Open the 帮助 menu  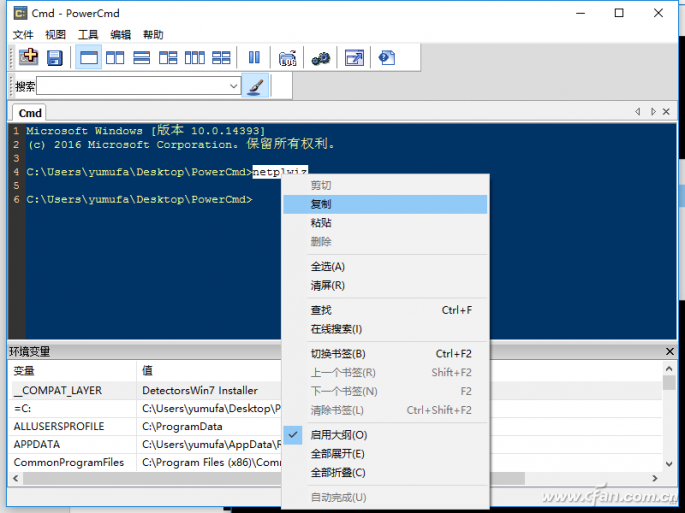tap(153, 35)
